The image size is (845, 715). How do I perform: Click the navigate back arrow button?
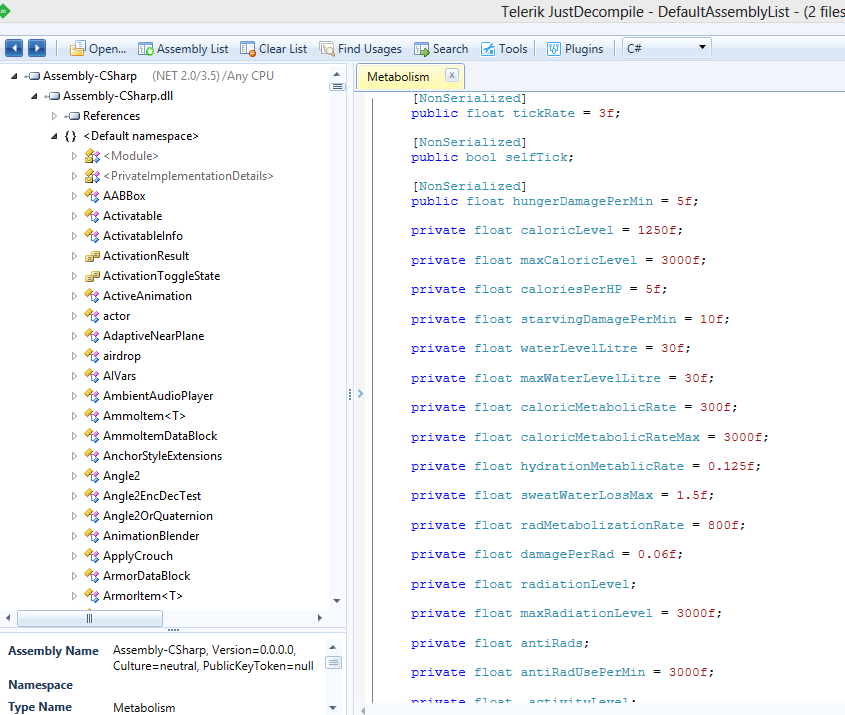pyautogui.click(x=14, y=48)
